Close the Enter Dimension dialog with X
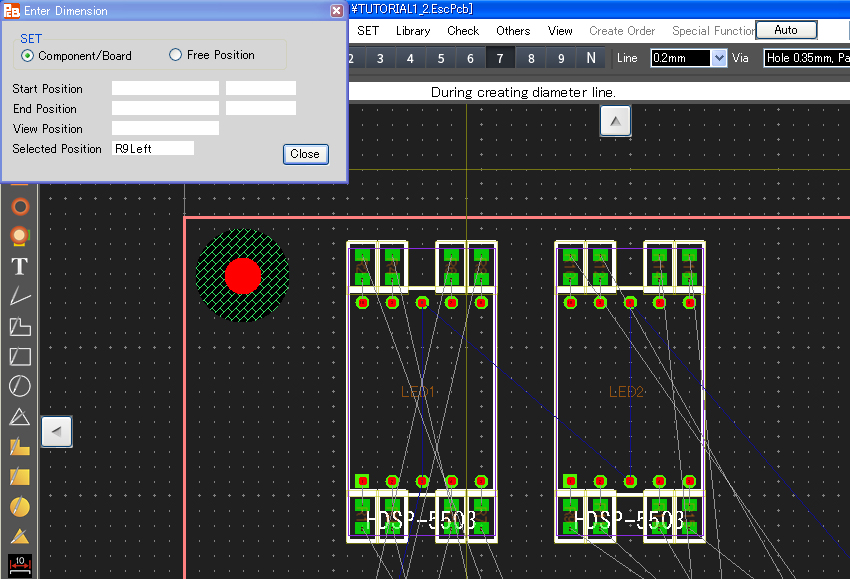This screenshot has width=850, height=579. (x=337, y=10)
